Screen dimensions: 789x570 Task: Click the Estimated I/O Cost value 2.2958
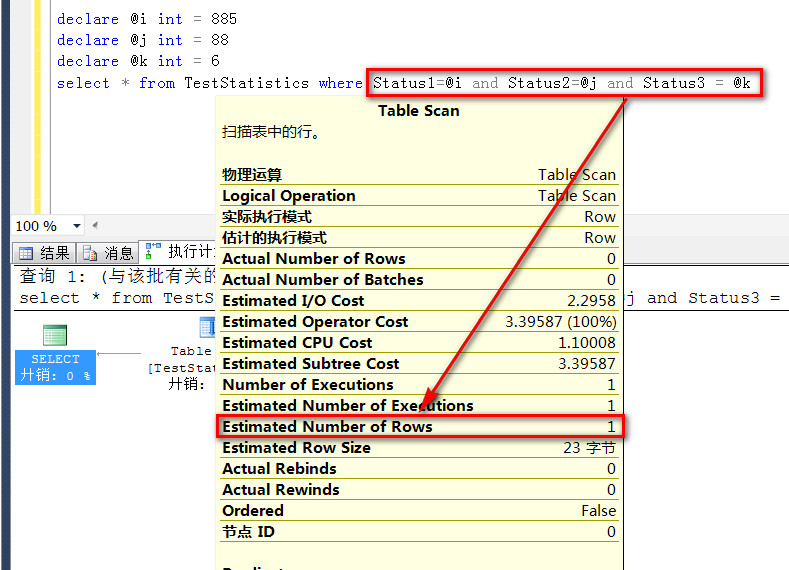pyautogui.click(x=591, y=300)
